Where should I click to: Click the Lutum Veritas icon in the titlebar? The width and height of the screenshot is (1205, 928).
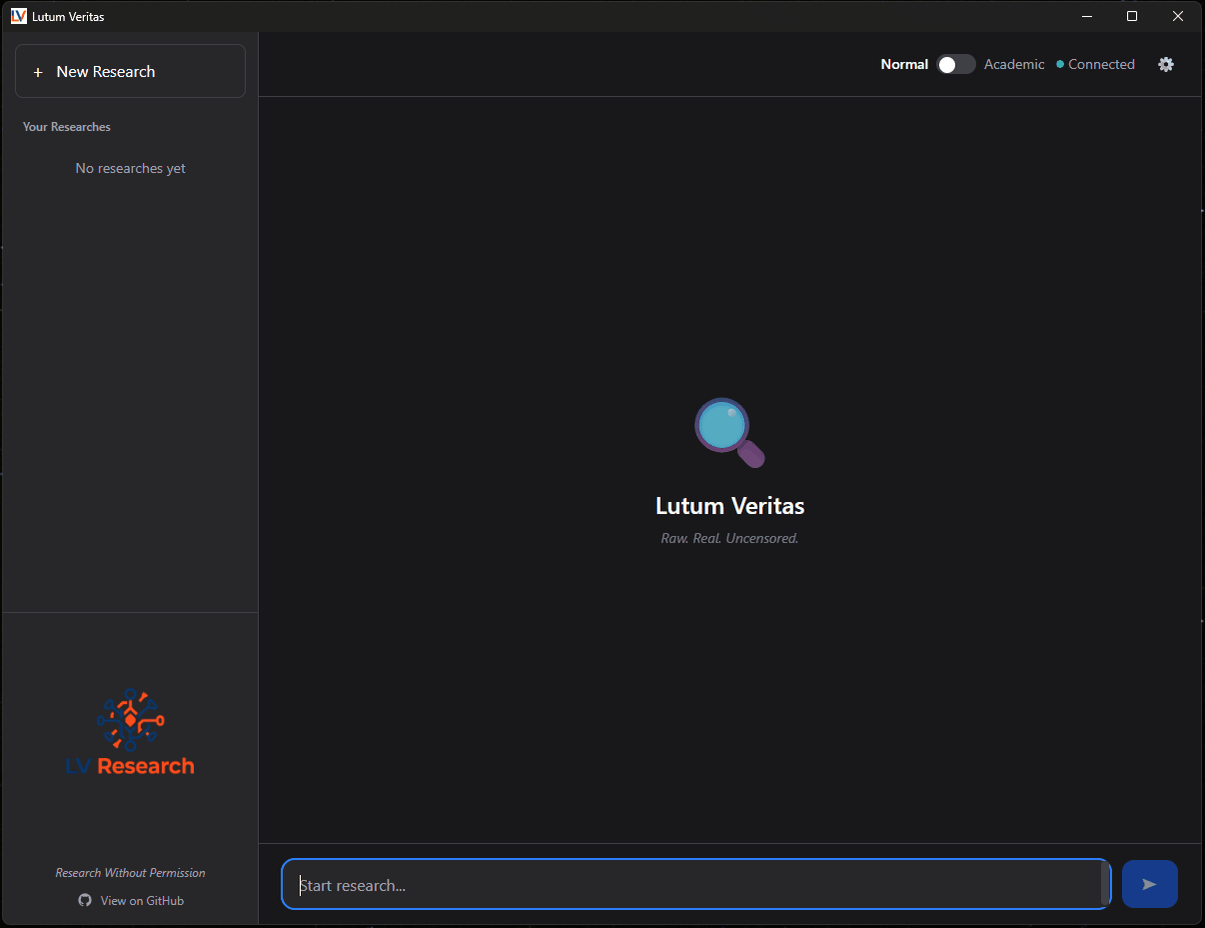[16, 16]
